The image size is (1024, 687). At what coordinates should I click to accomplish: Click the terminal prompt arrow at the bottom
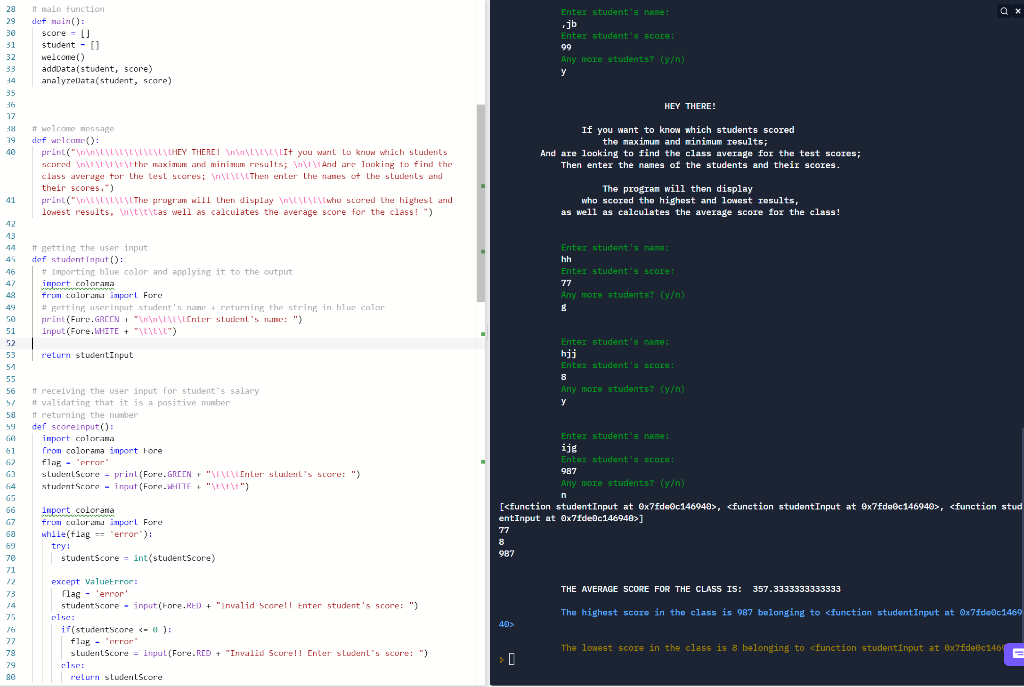point(499,658)
